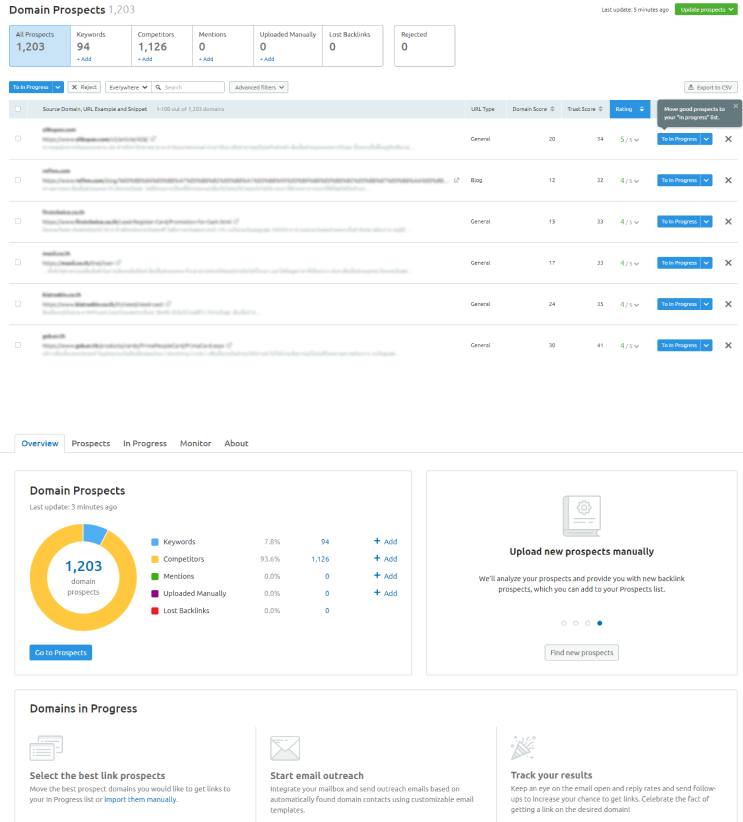
Task: Remove the last visible prospect row with X
Action: [728, 345]
